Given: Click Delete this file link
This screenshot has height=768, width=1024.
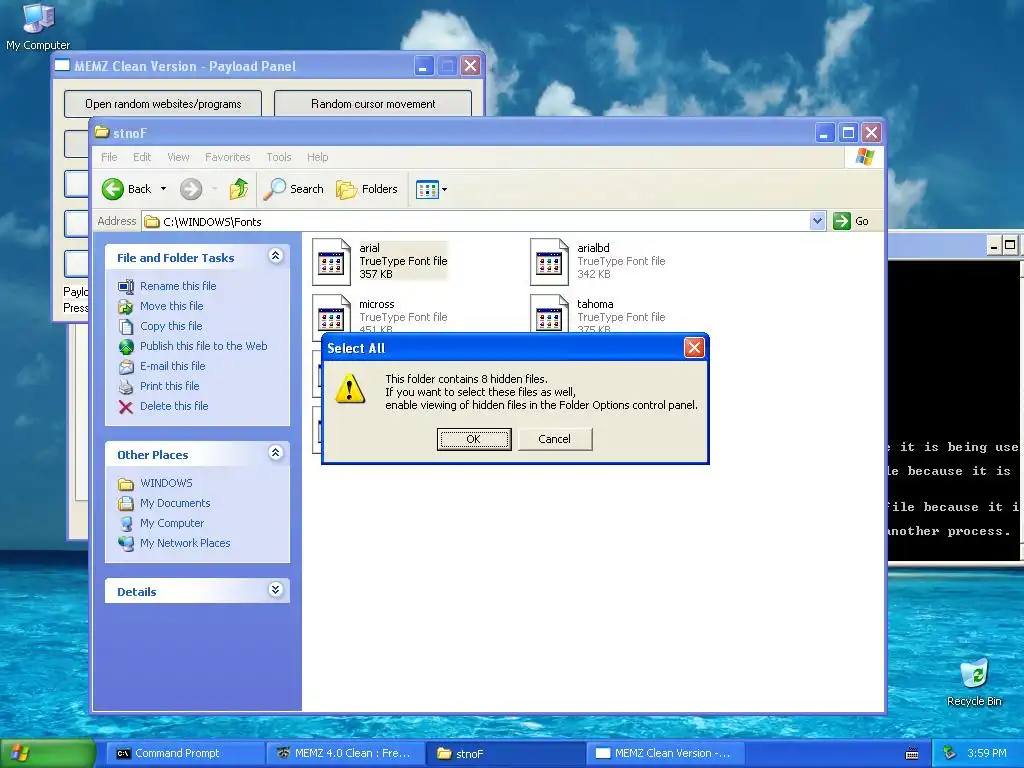Looking at the screenshot, I should pos(174,406).
